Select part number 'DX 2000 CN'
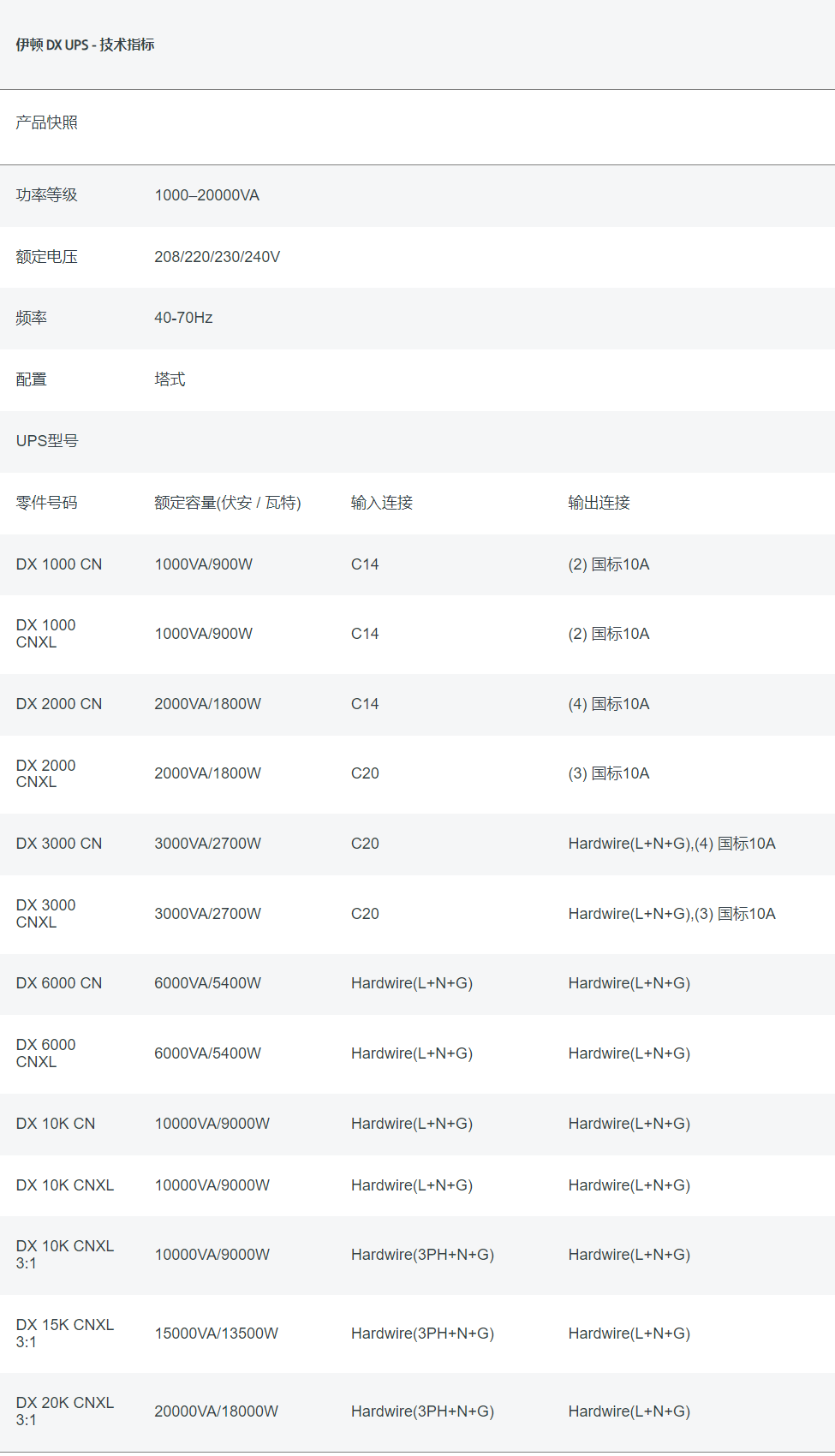The height and width of the screenshot is (1456, 835). (59, 704)
